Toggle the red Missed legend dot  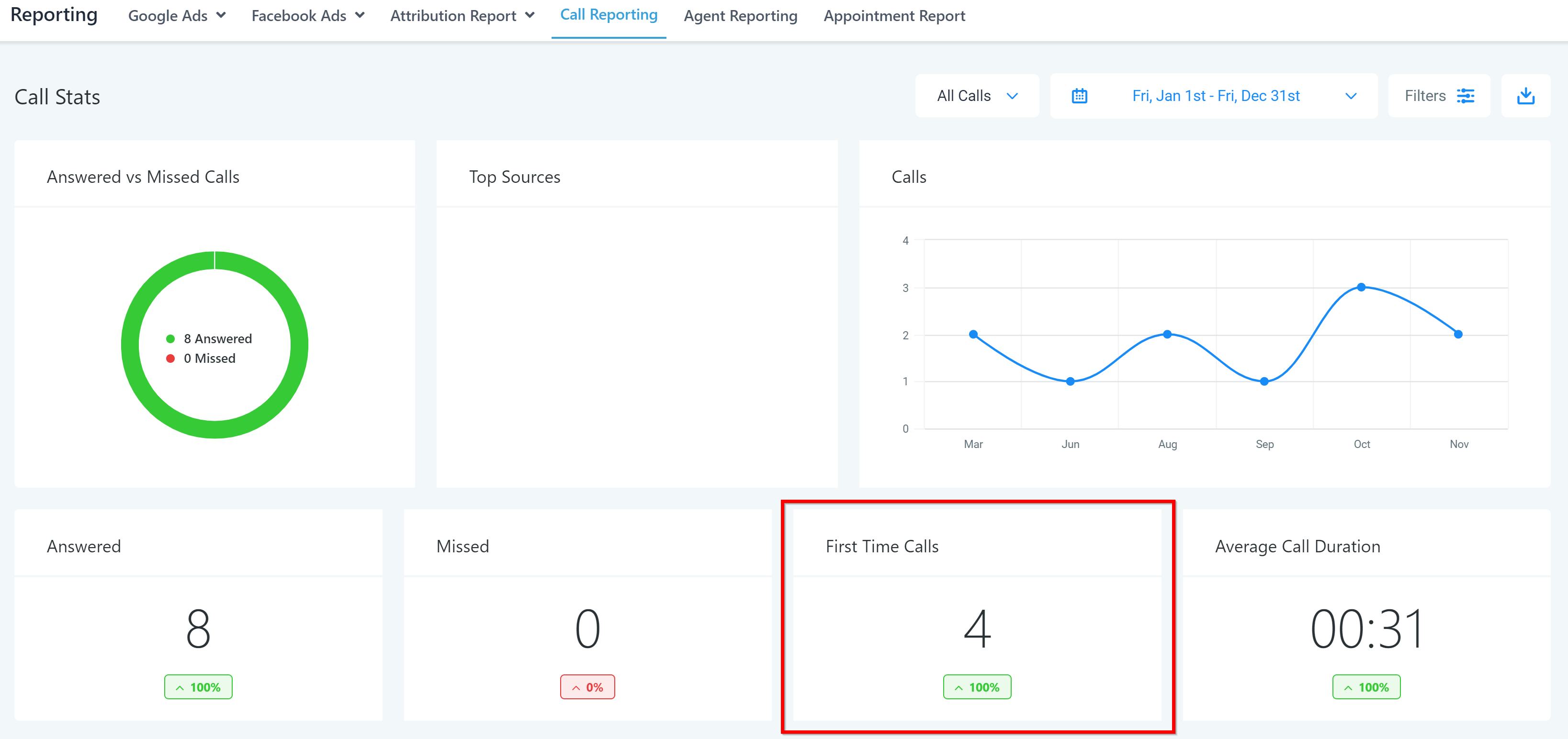point(170,358)
